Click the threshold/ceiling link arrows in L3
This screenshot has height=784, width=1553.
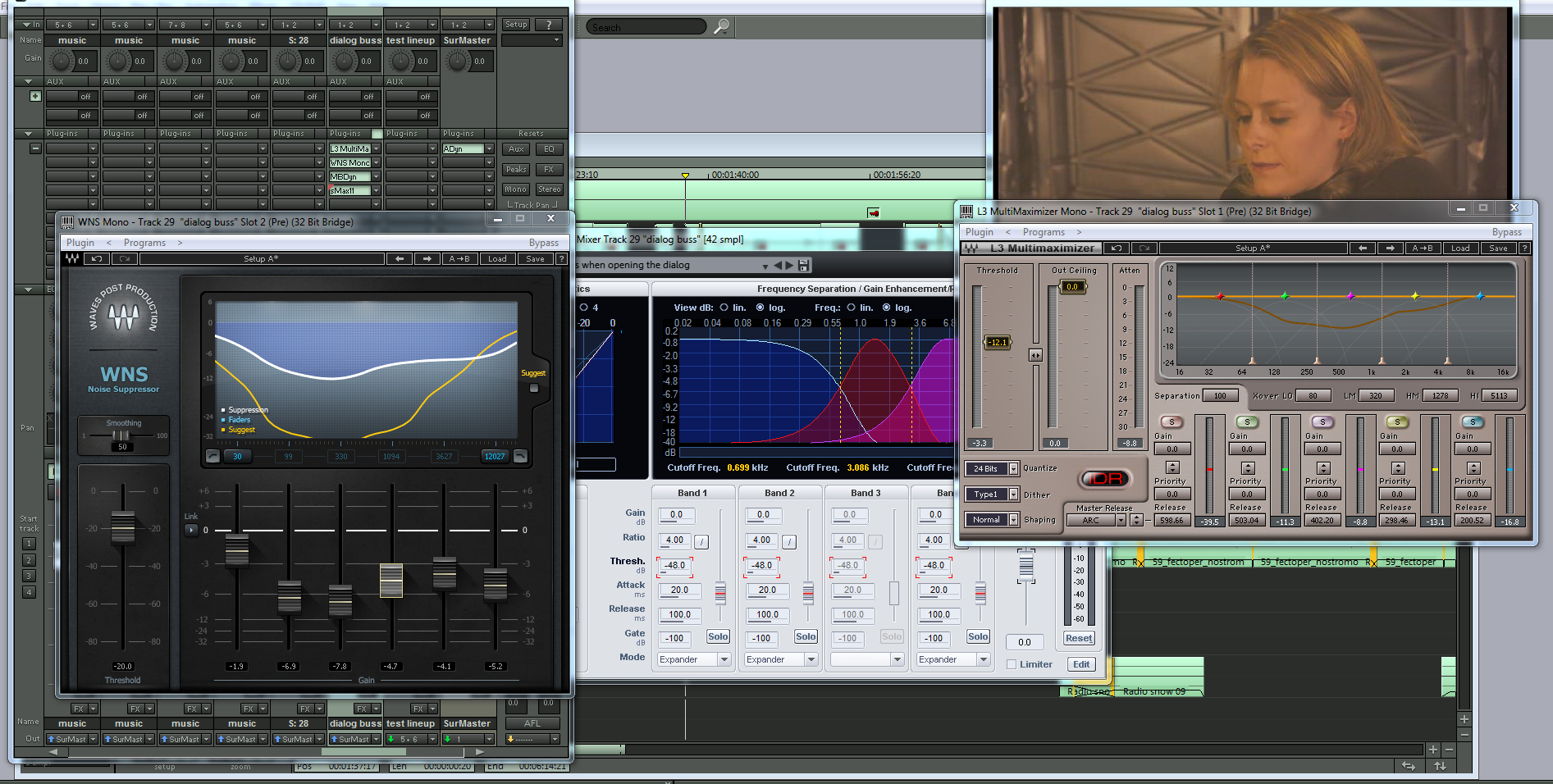1035,355
